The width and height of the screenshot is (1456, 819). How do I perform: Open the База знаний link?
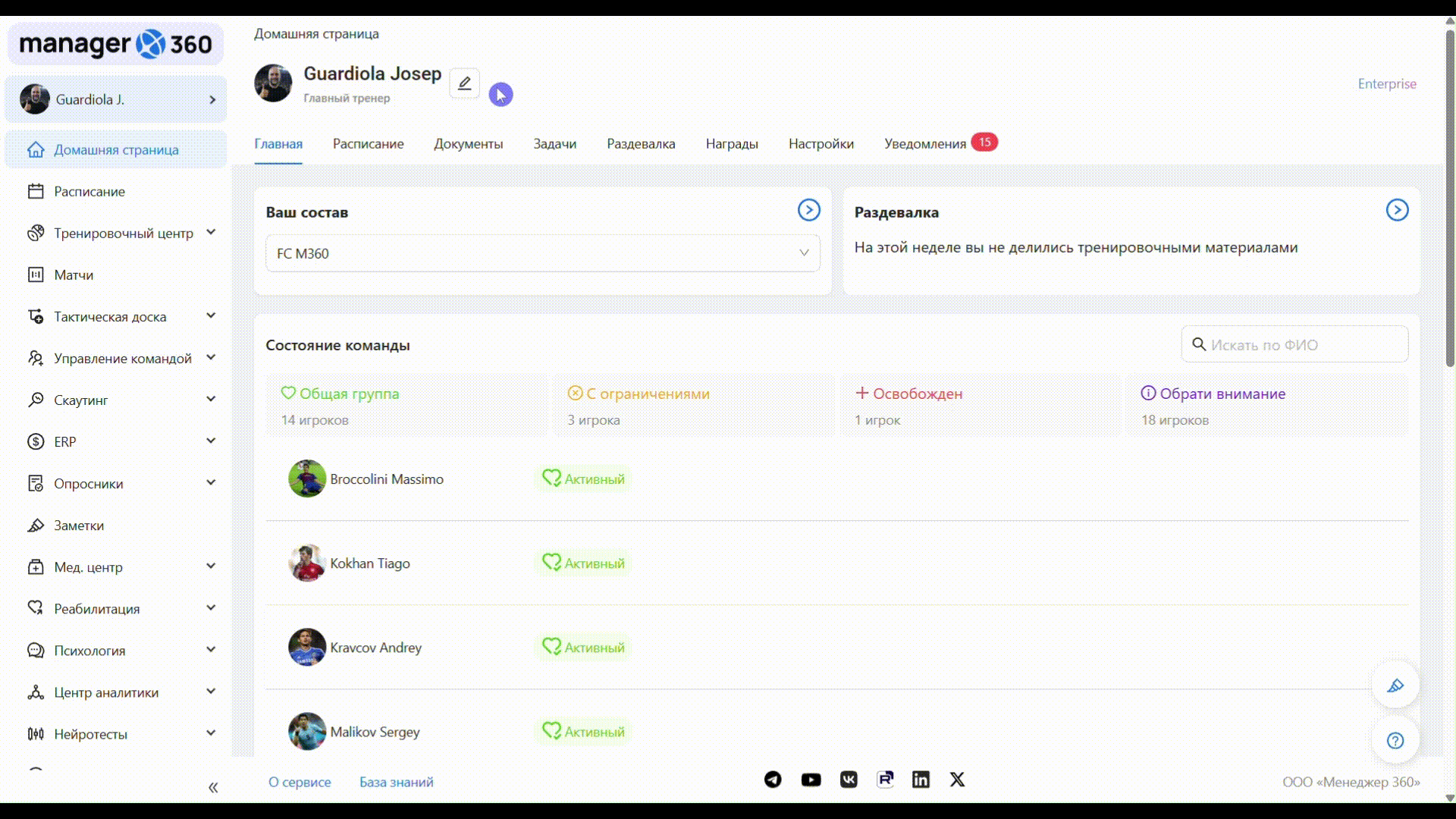pyautogui.click(x=396, y=782)
